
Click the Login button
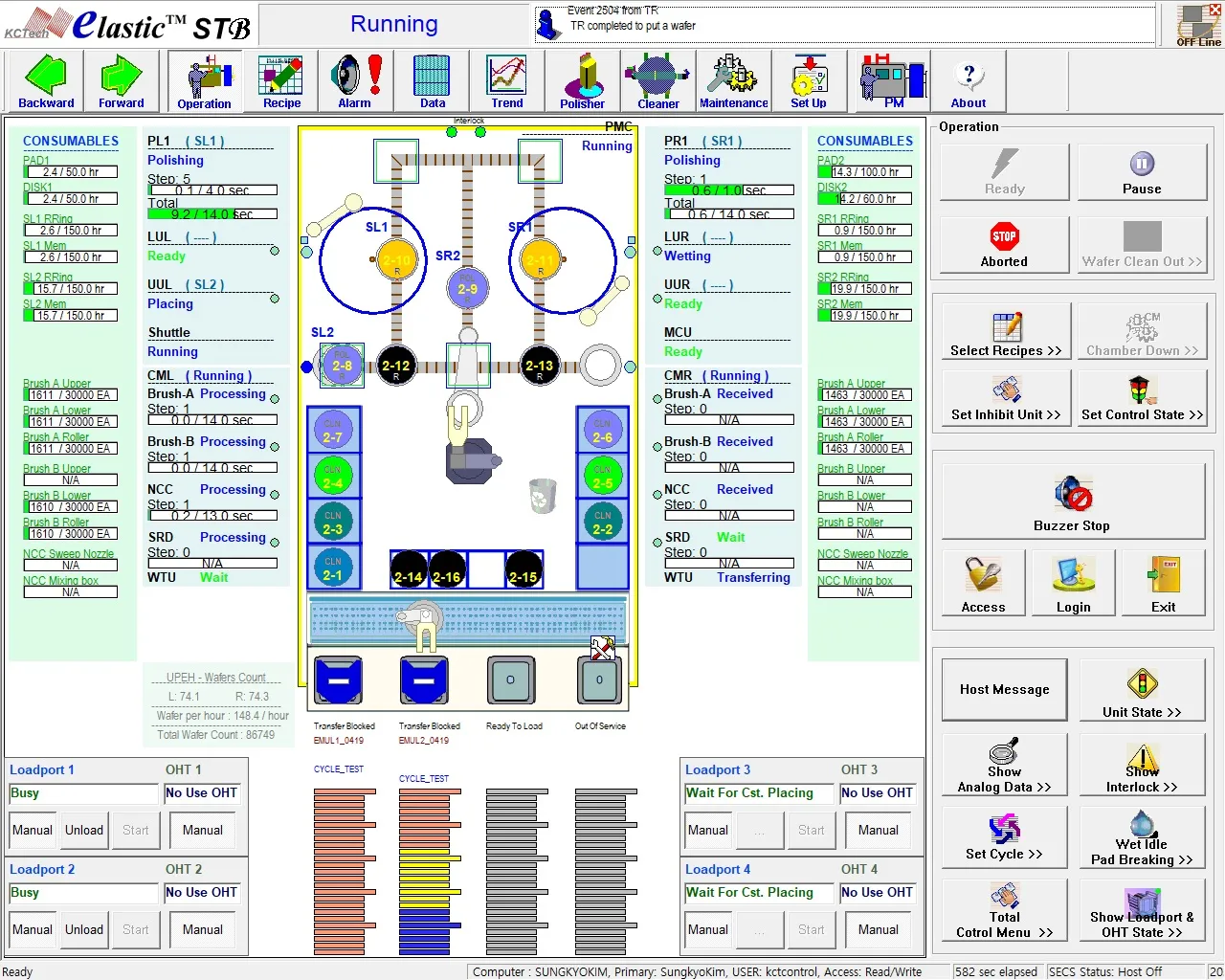[1073, 584]
